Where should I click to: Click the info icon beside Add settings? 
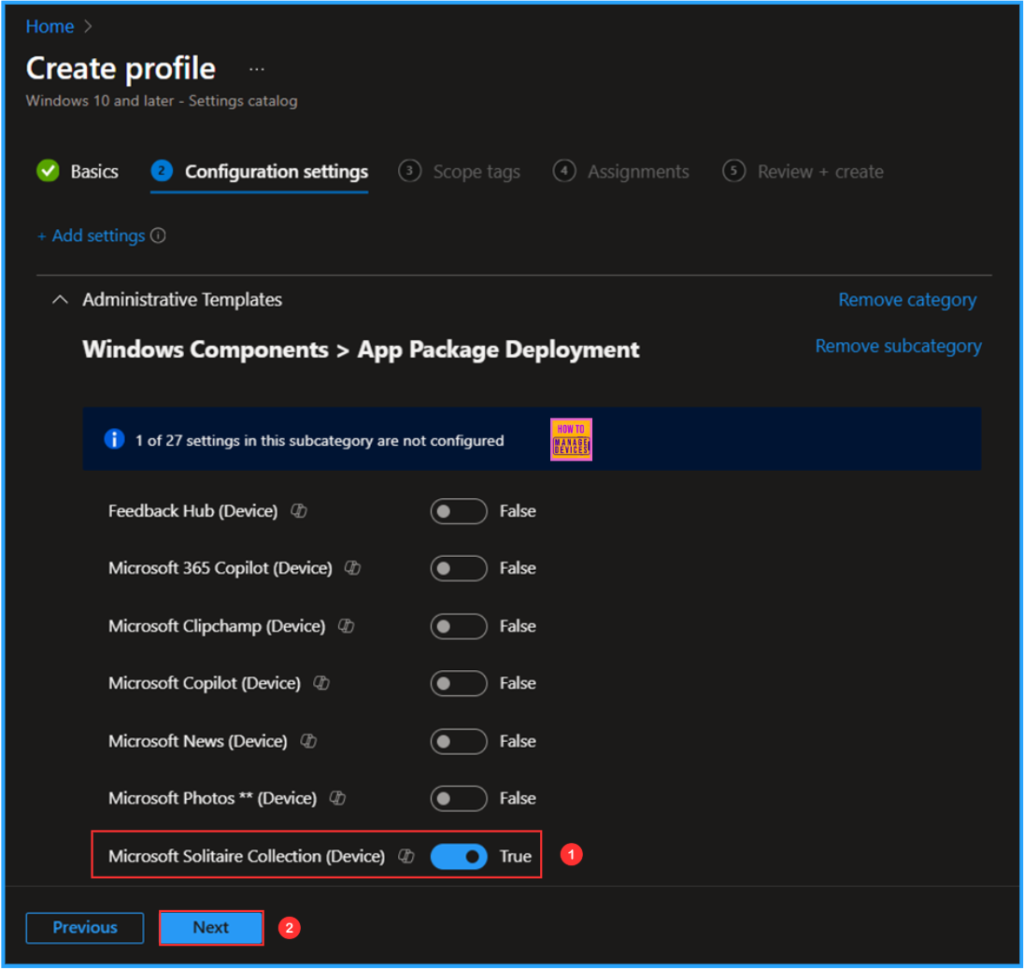[158, 236]
